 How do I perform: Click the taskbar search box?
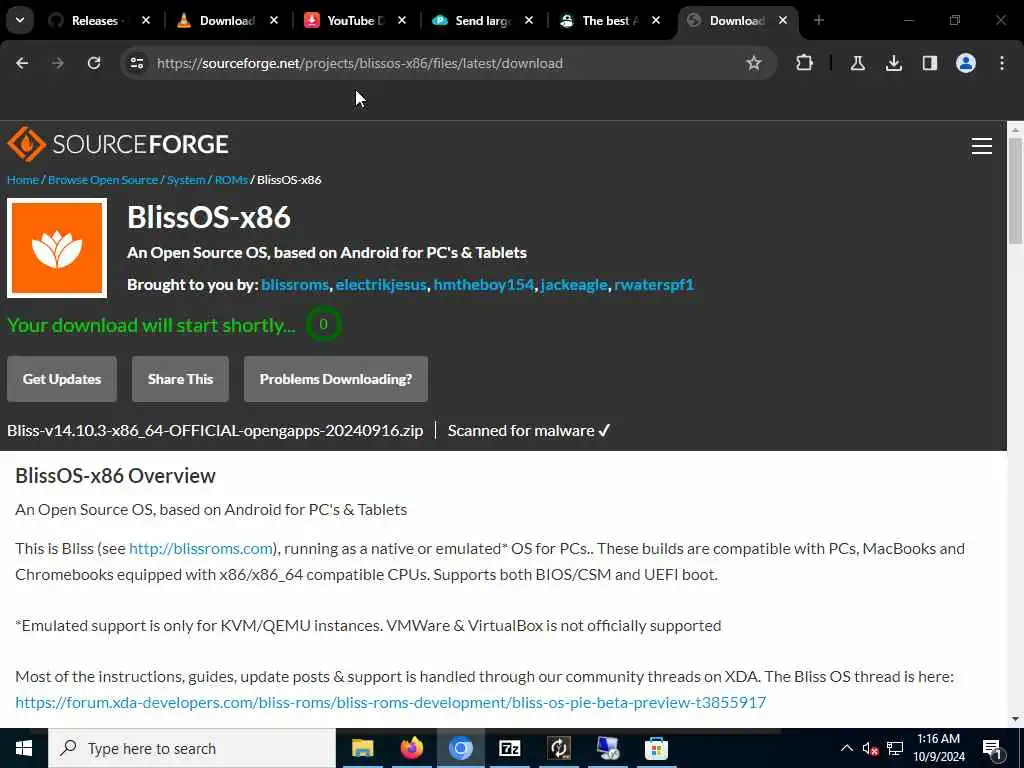coord(192,748)
